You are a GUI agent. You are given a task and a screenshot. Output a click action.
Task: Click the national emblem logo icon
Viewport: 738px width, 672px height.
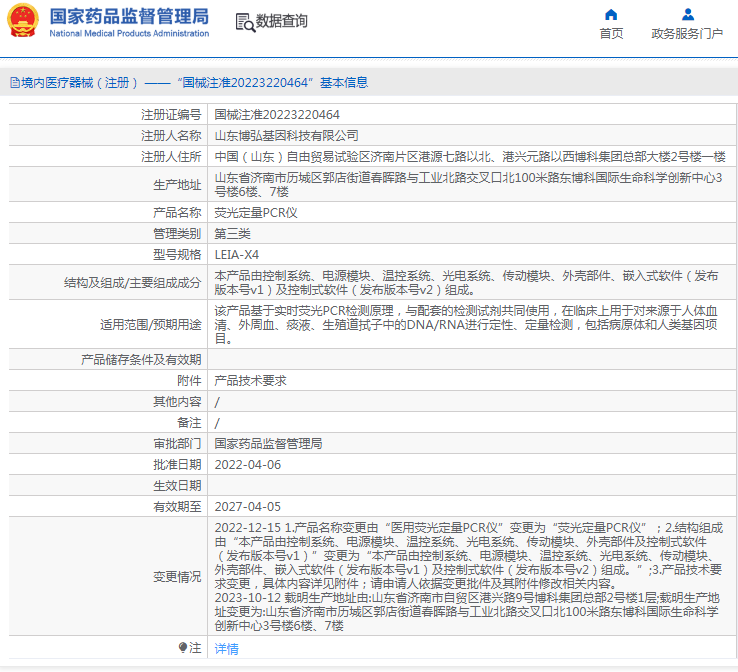pyautogui.click(x=24, y=21)
